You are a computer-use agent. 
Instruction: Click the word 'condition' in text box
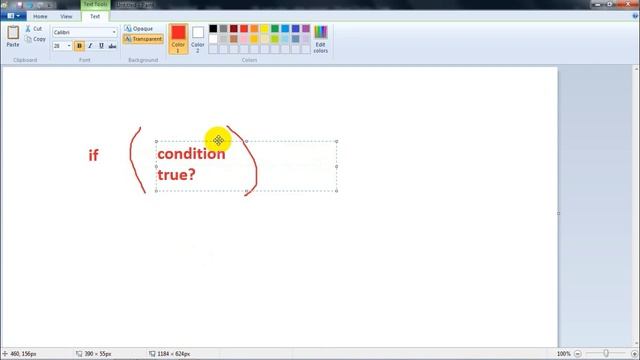pos(191,154)
